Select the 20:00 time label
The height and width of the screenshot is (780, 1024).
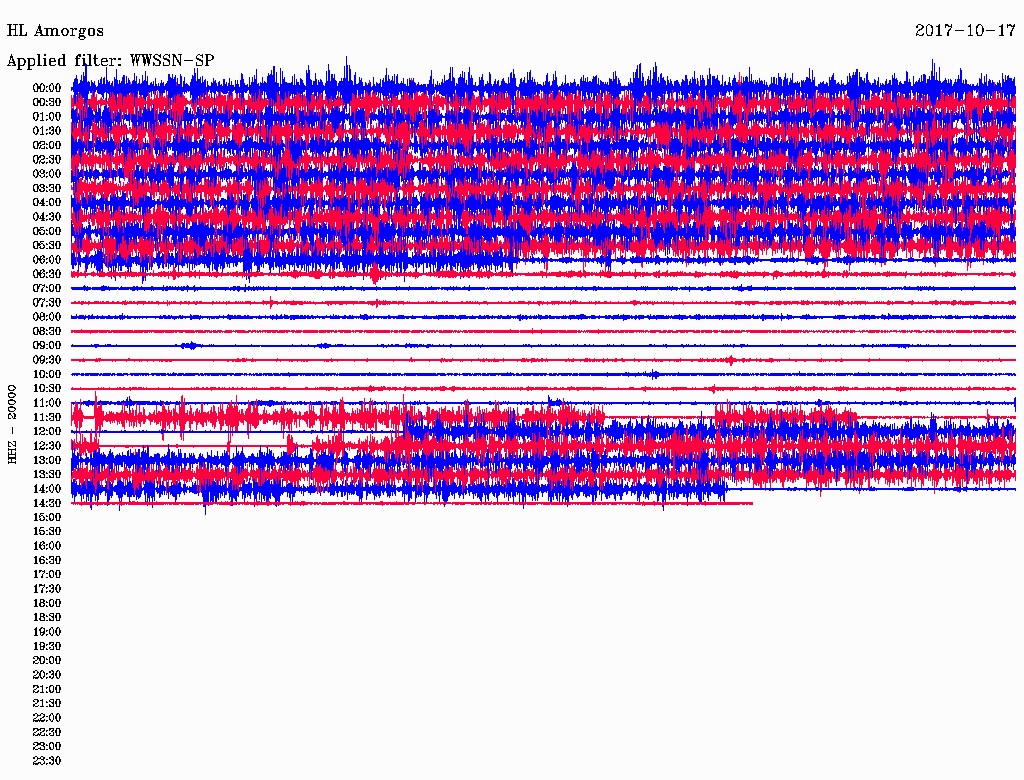[x=47, y=660]
